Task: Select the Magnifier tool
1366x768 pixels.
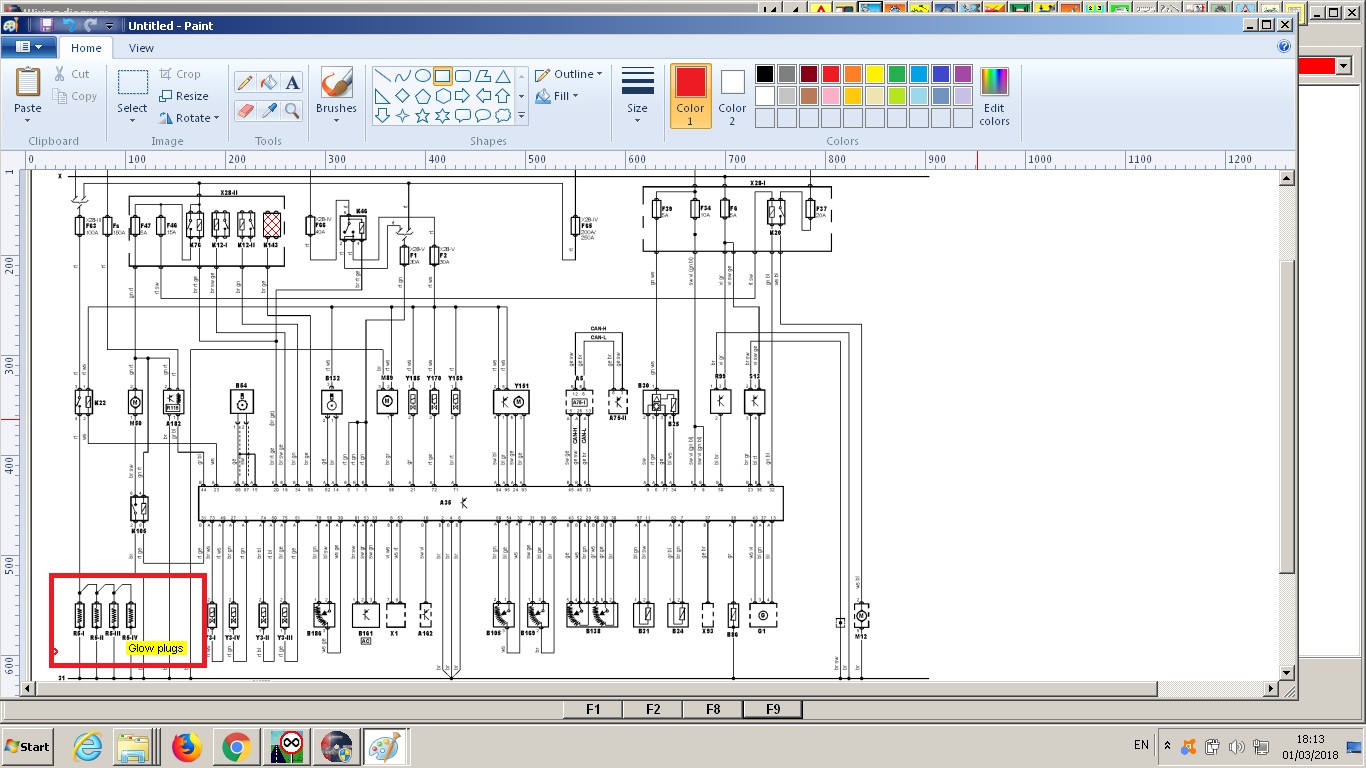Action: (x=292, y=109)
